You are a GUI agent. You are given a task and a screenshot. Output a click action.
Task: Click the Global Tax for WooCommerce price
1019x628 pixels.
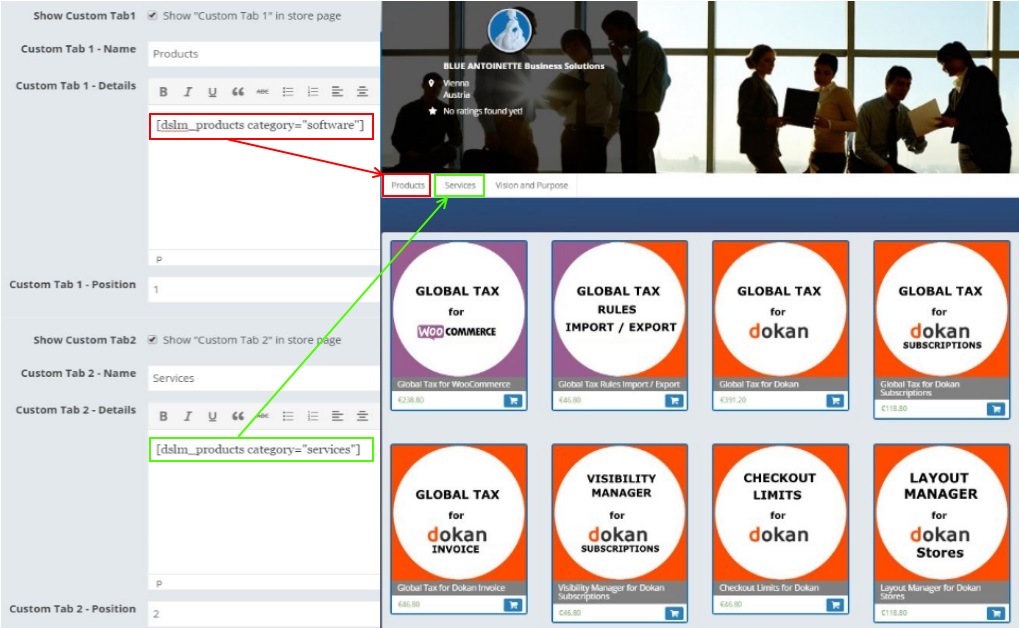411,400
